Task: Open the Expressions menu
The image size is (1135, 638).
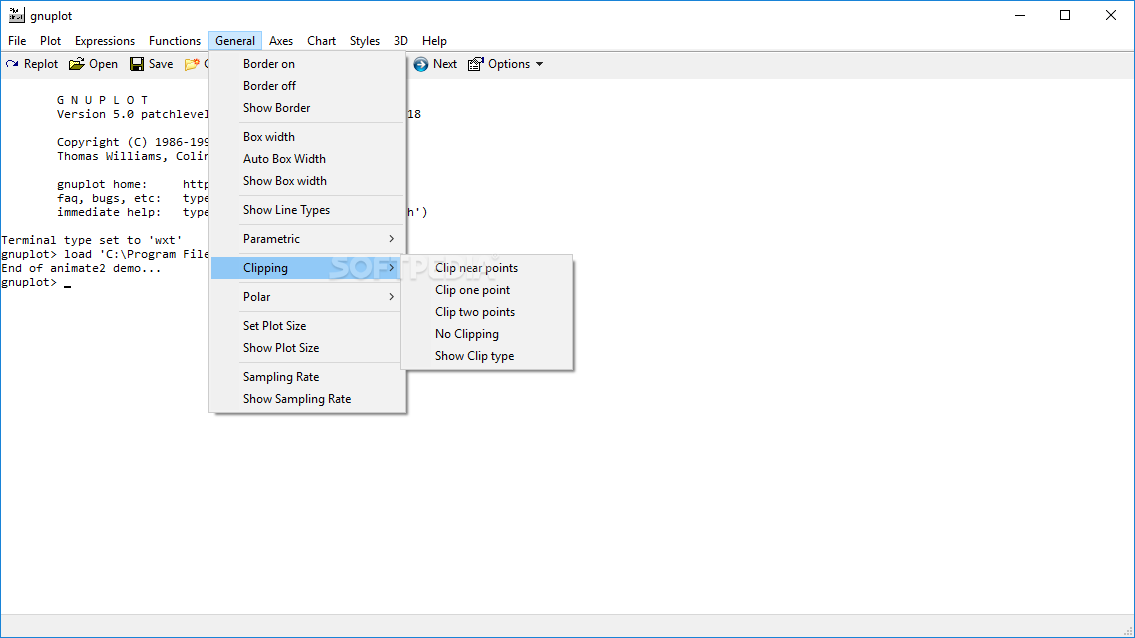Action: coord(105,41)
